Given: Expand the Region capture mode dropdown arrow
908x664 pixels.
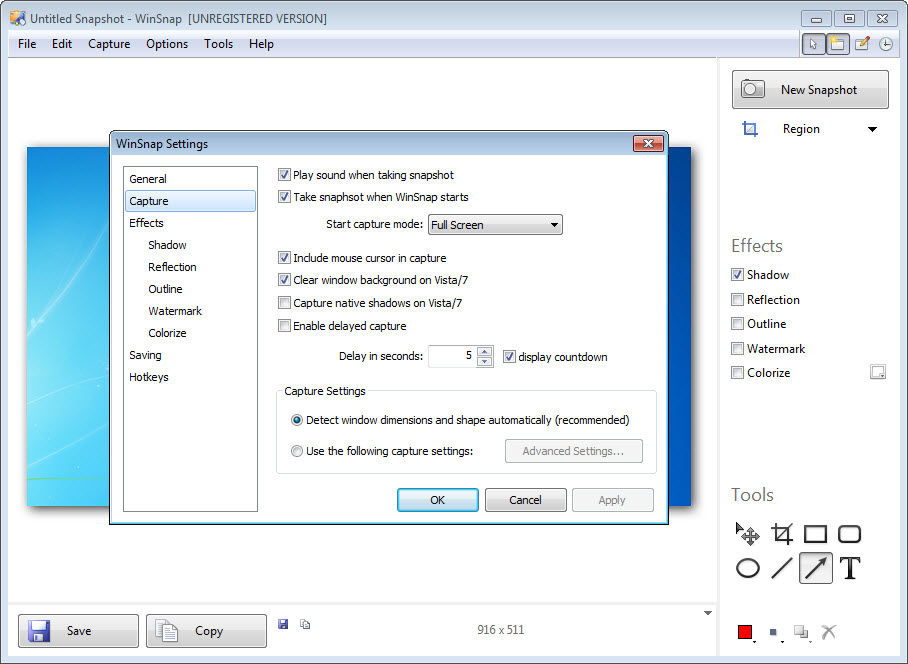Looking at the screenshot, I should click(x=872, y=129).
